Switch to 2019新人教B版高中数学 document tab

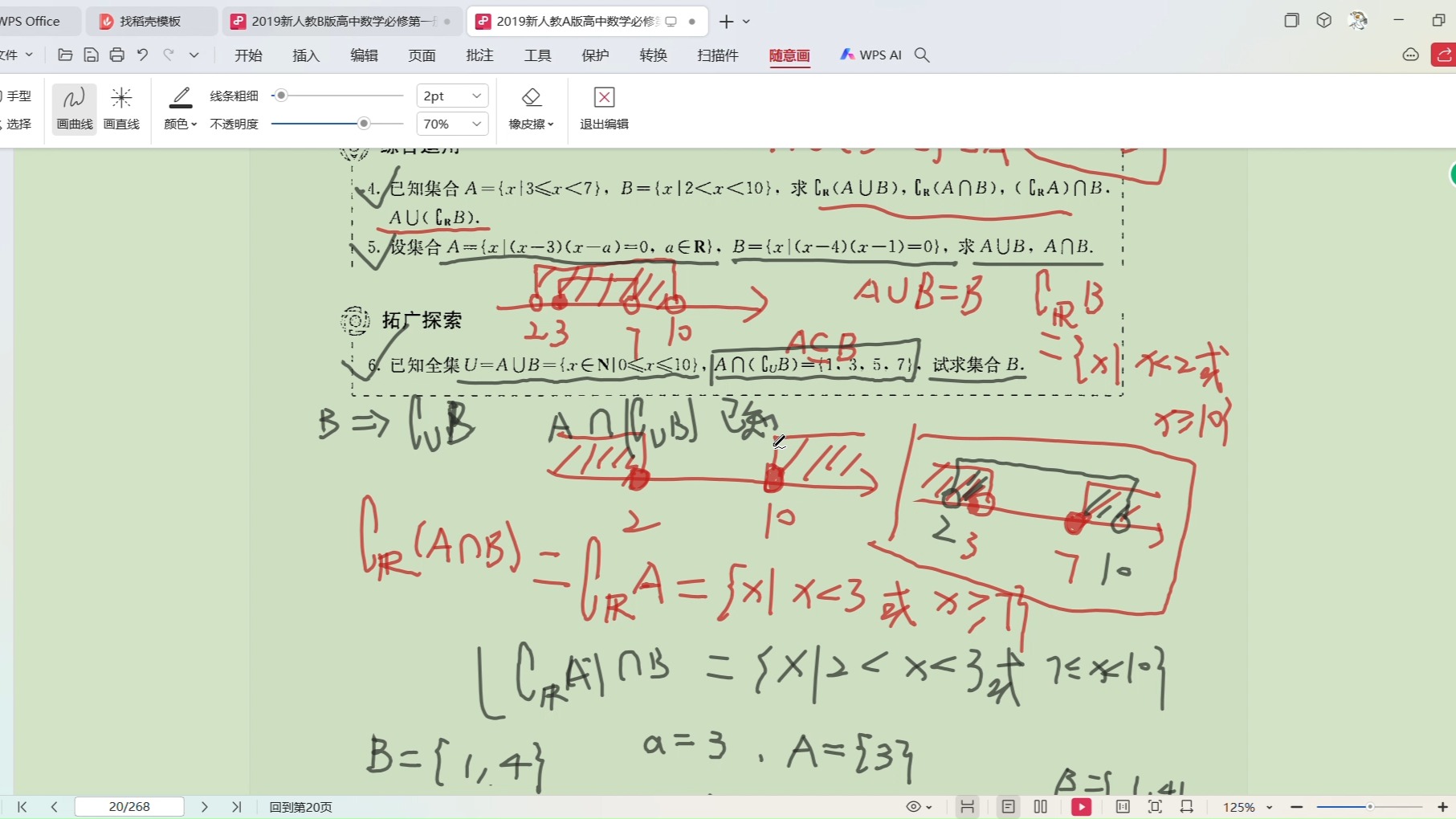[342, 22]
